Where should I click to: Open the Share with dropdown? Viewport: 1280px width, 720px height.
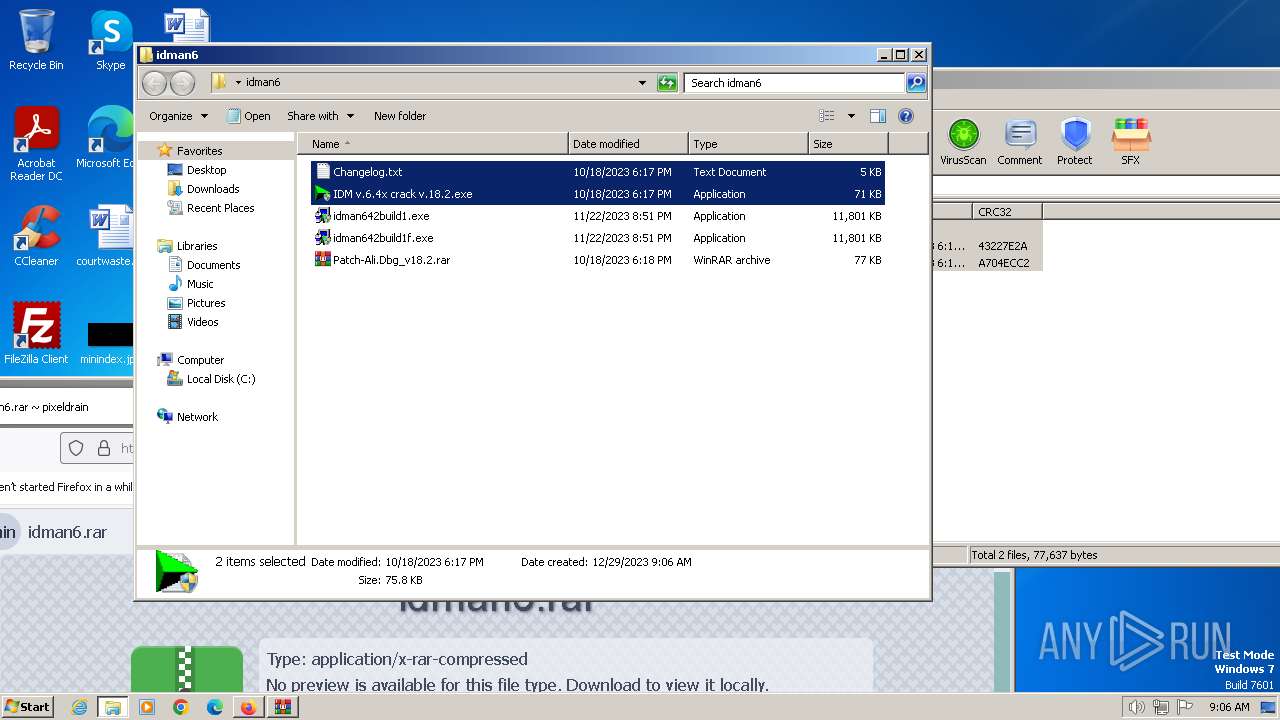click(x=320, y=116)
